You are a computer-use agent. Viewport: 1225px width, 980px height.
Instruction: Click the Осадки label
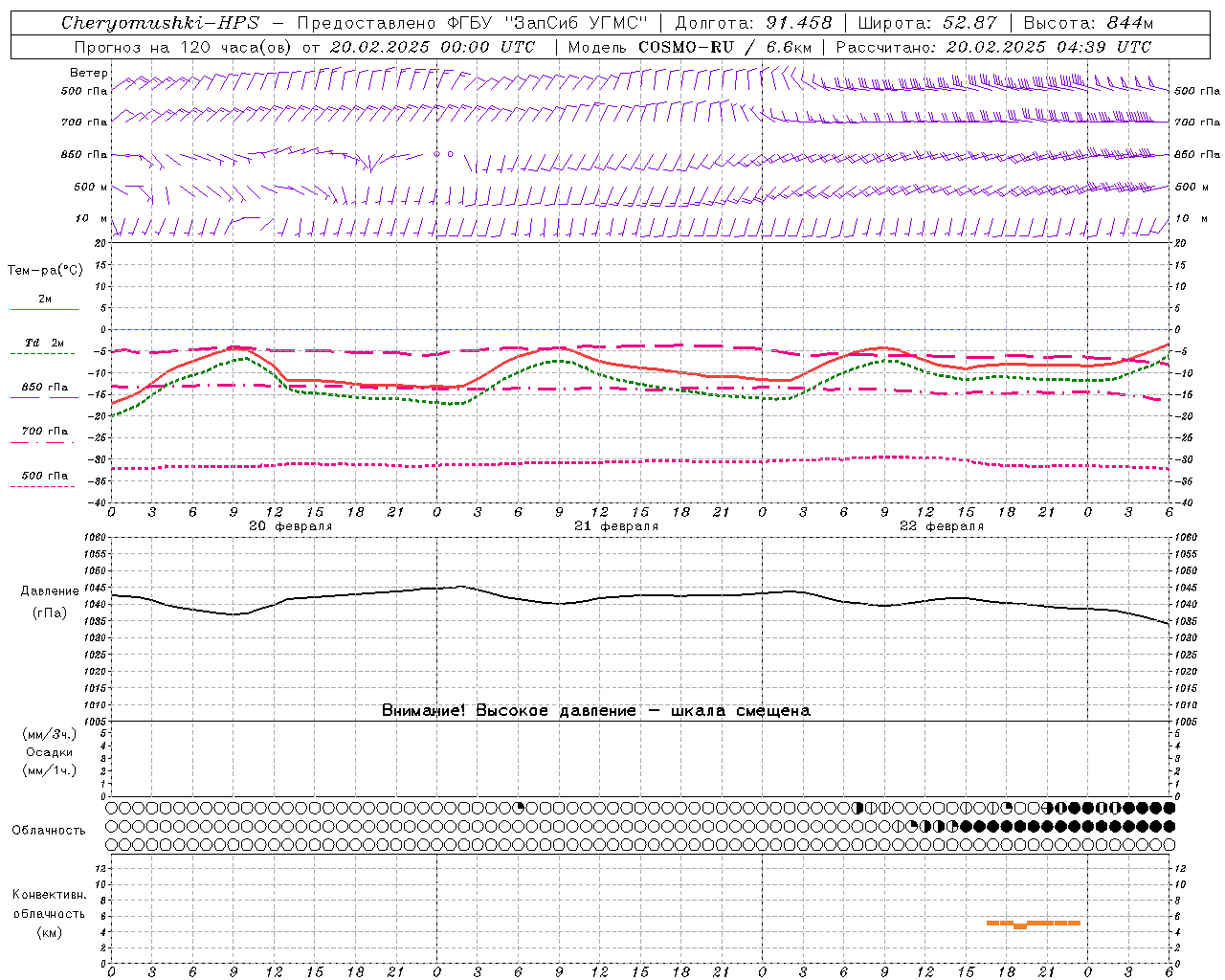[x=50, y=752]
